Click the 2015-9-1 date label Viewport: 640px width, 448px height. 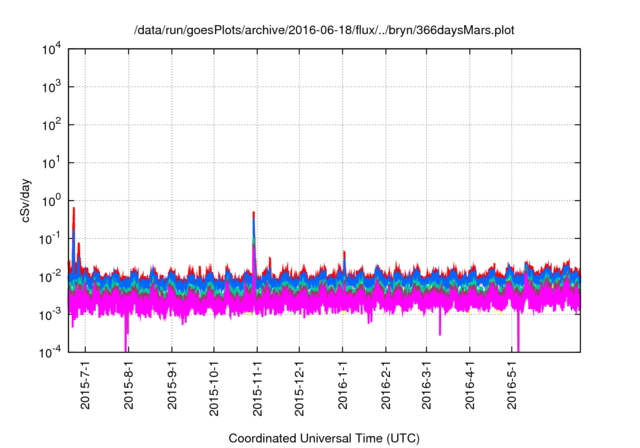(172, 385)
